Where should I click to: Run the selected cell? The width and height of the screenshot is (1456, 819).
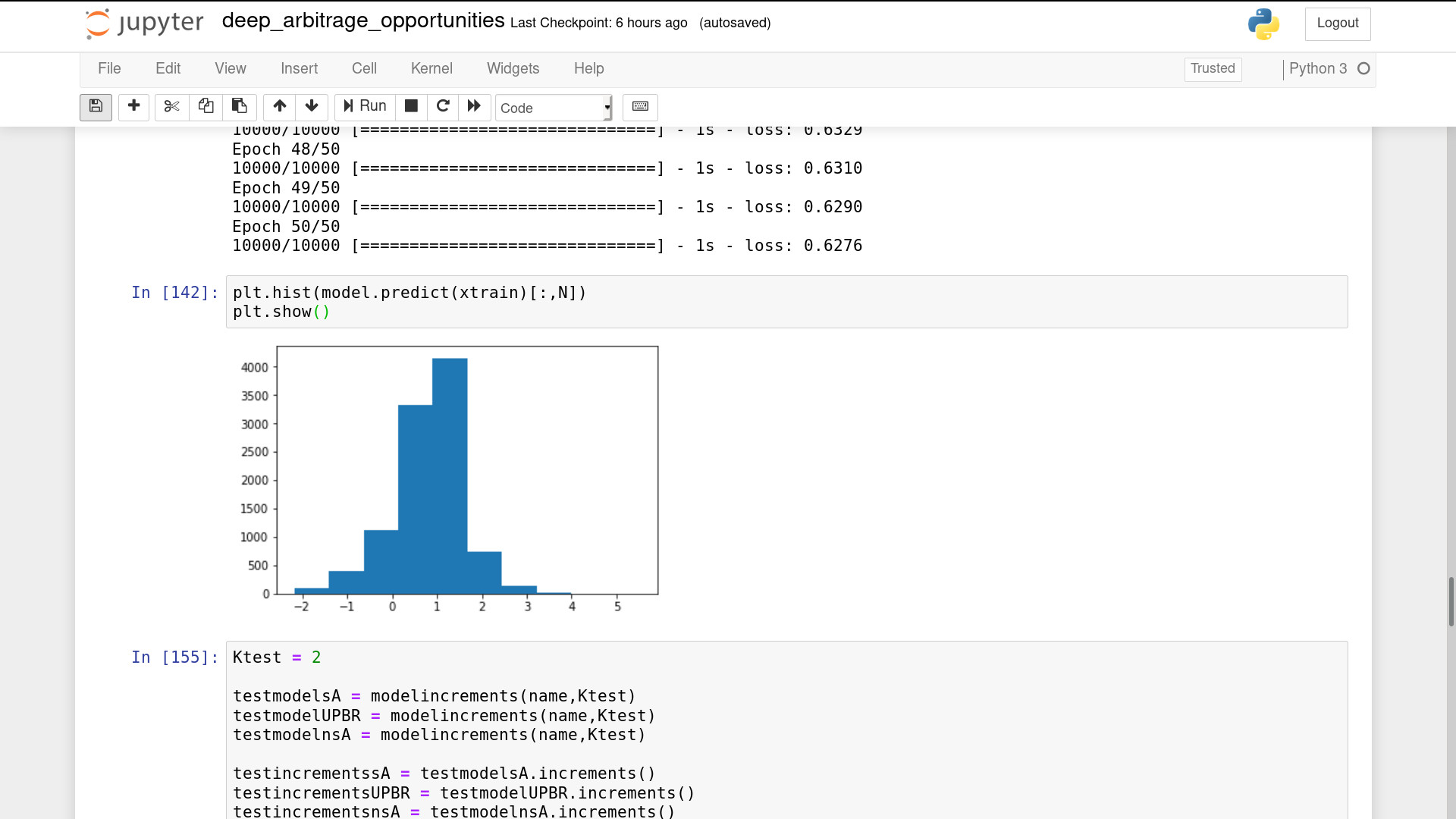365,107
